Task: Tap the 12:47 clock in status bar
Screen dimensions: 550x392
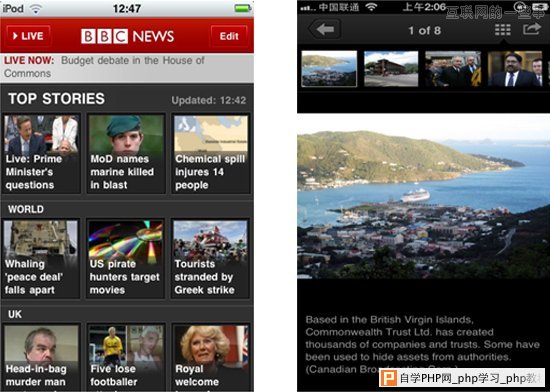Action: click(127, 8)
